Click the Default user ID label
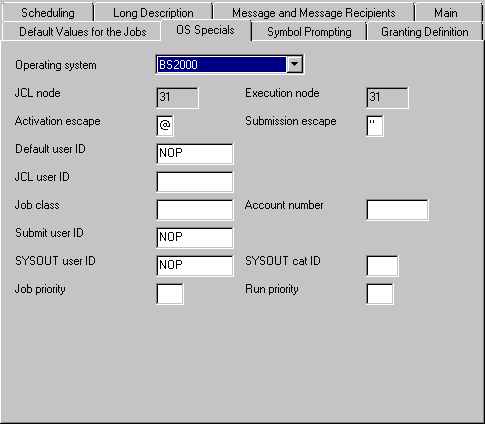The width and height of the screenshot is (485, 424). pyautogui.click(x=50, y=149)
